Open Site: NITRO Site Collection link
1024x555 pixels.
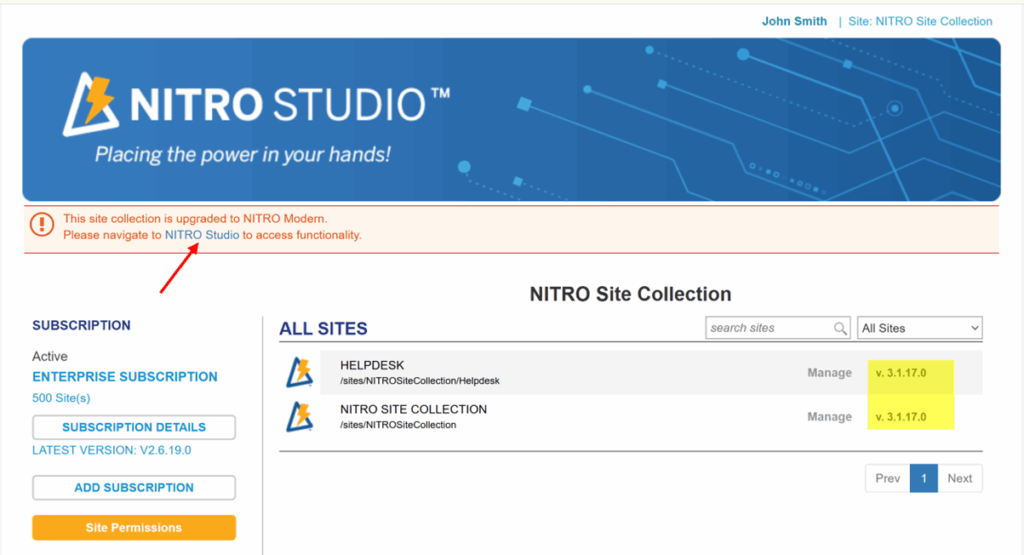[x=920, y=21]
